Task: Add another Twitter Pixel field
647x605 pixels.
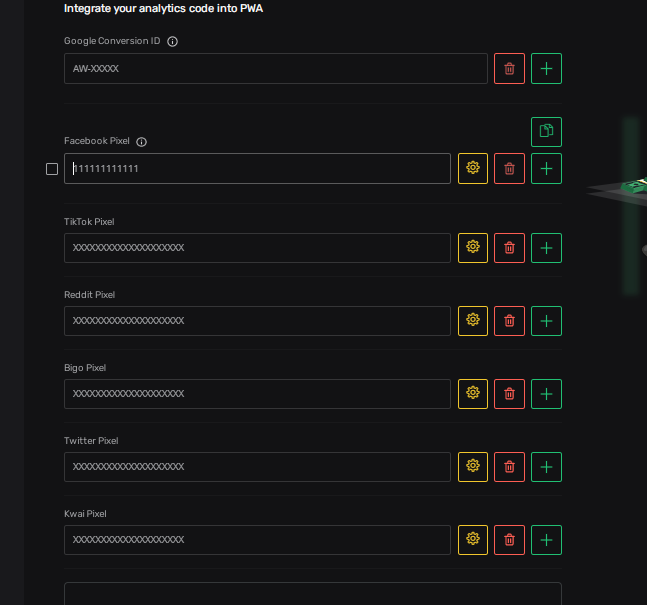Action: [546, 467]
